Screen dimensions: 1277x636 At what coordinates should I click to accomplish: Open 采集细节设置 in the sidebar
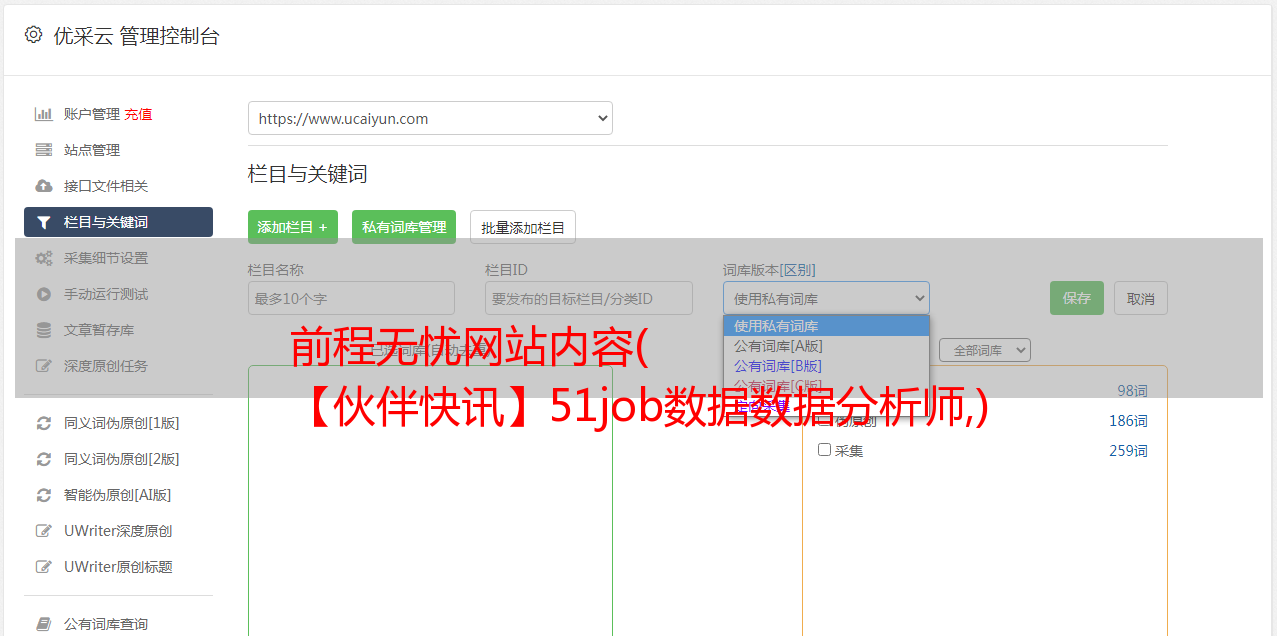tap(106, 258)
